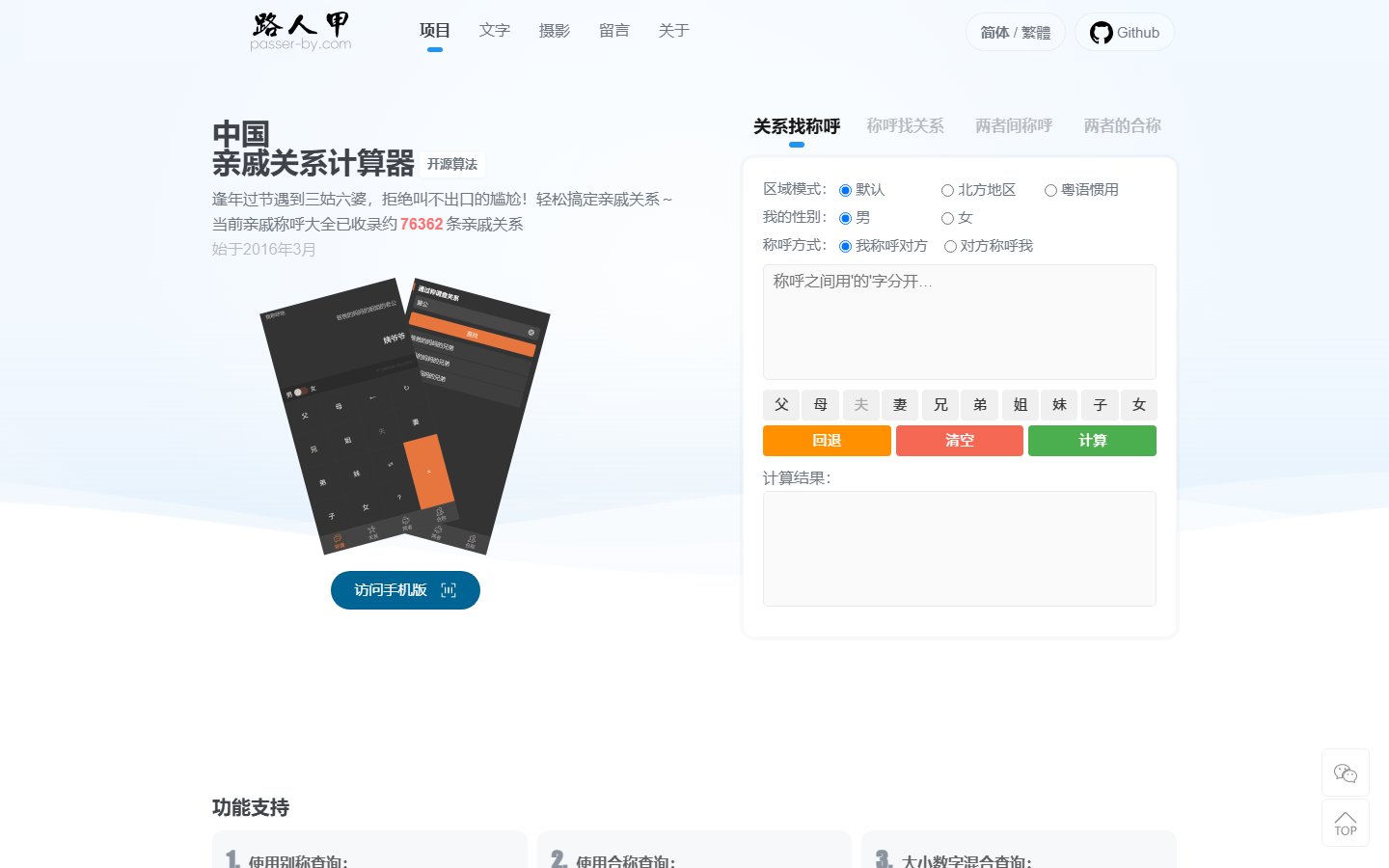Select 默认 region mode radio
Image resolution: width=1389 pixels, height=868 pixels.
coord(845,190)
